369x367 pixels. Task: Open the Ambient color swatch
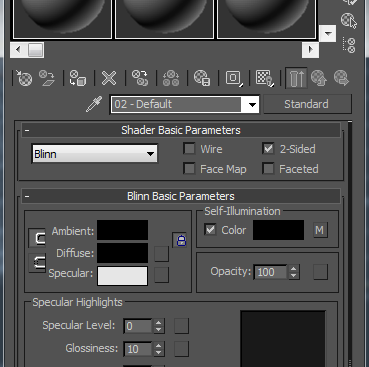pos(122,230)
